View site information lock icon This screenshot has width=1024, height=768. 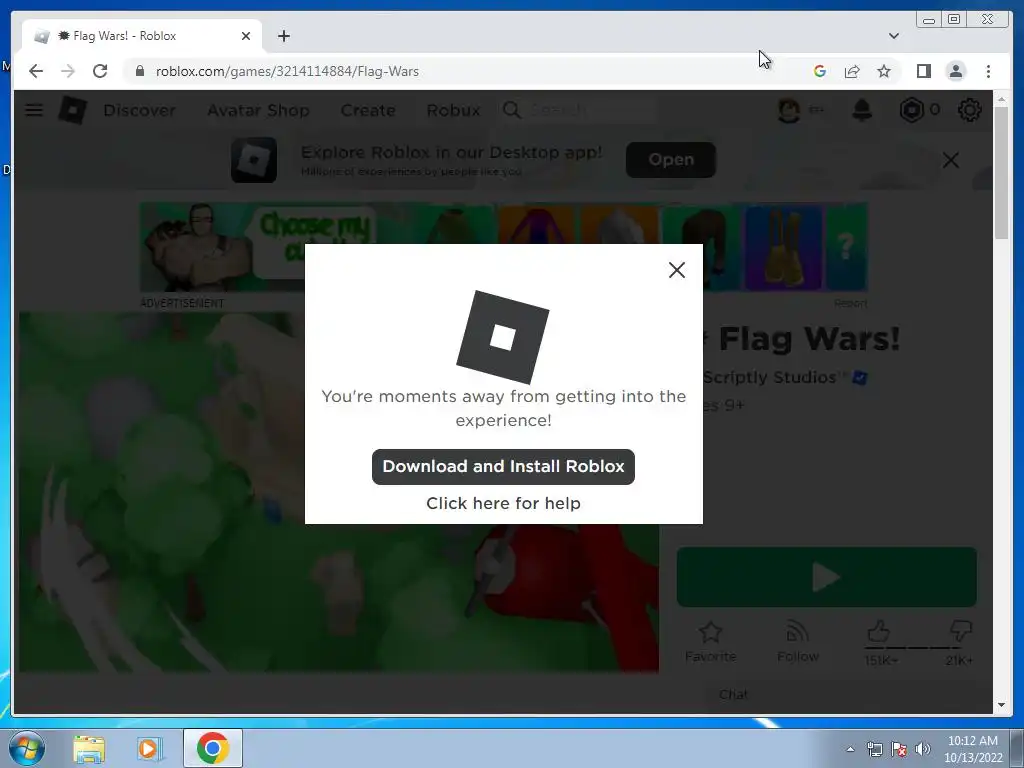(x=139, y=71)
